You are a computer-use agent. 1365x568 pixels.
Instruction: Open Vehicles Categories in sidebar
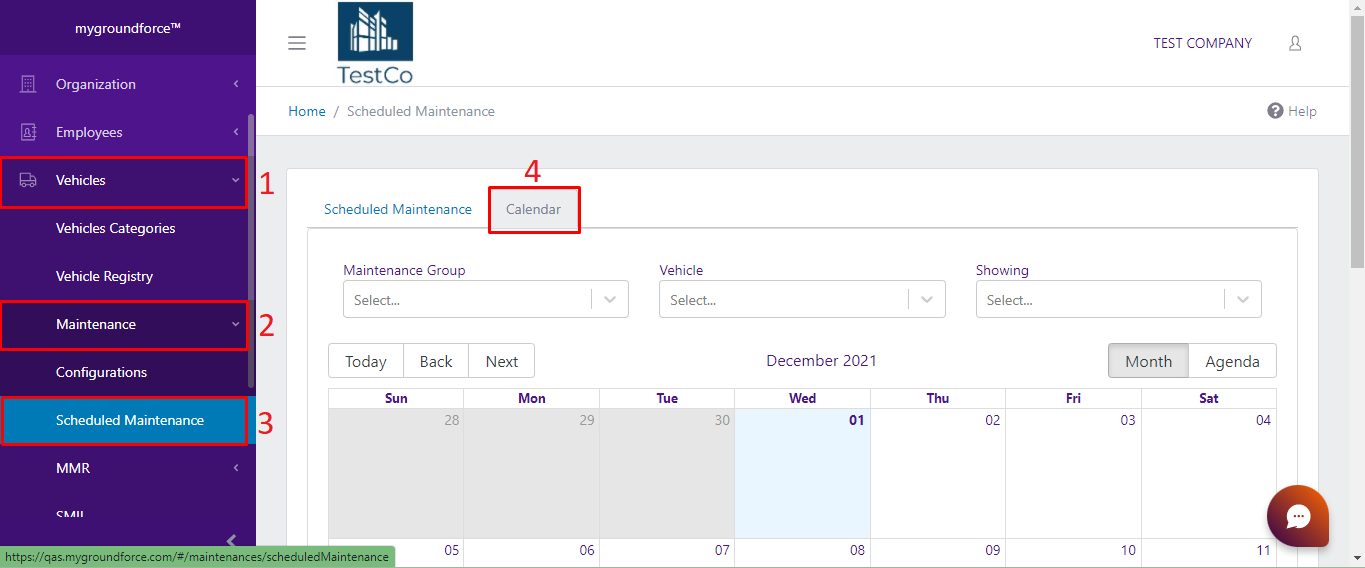[116, 228]
